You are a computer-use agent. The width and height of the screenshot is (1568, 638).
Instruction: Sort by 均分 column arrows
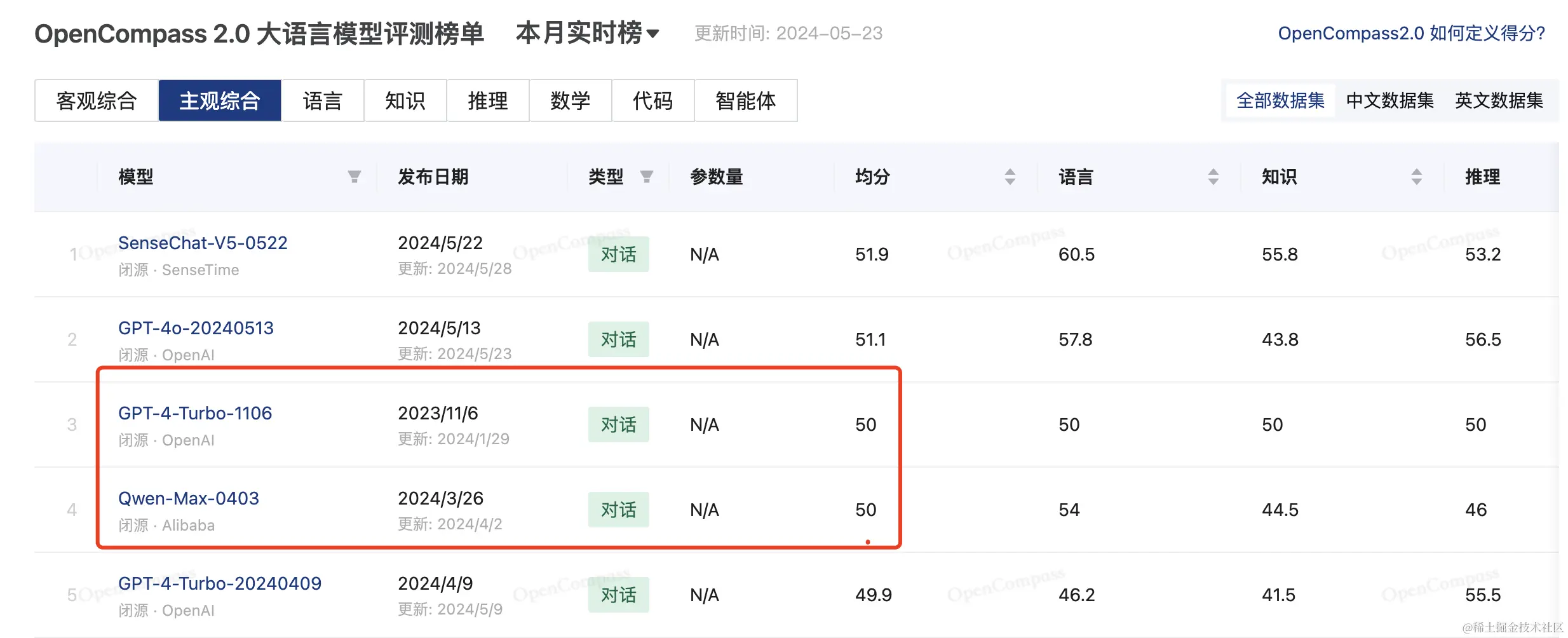[x=1010, y=177]
